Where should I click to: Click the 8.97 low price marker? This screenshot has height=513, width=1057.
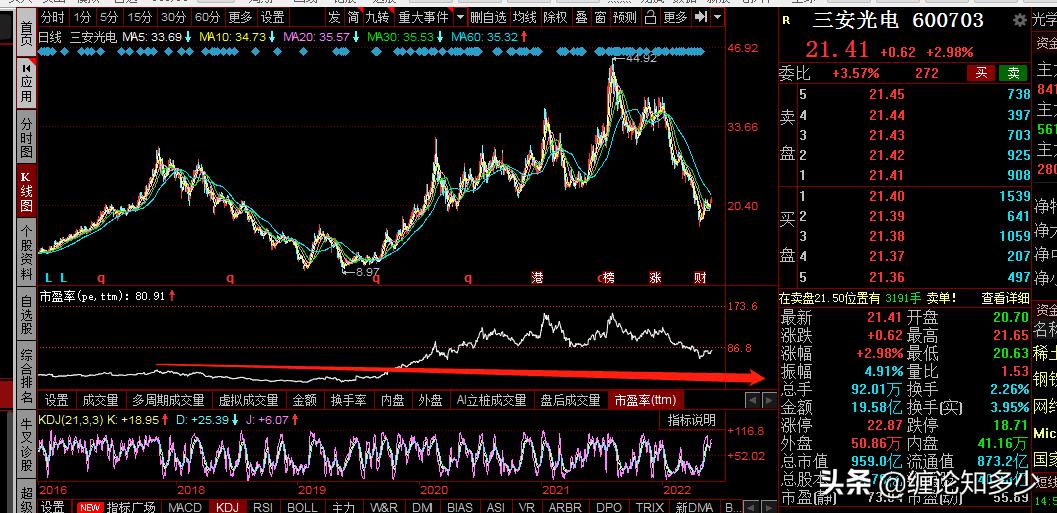coord(367,272)
